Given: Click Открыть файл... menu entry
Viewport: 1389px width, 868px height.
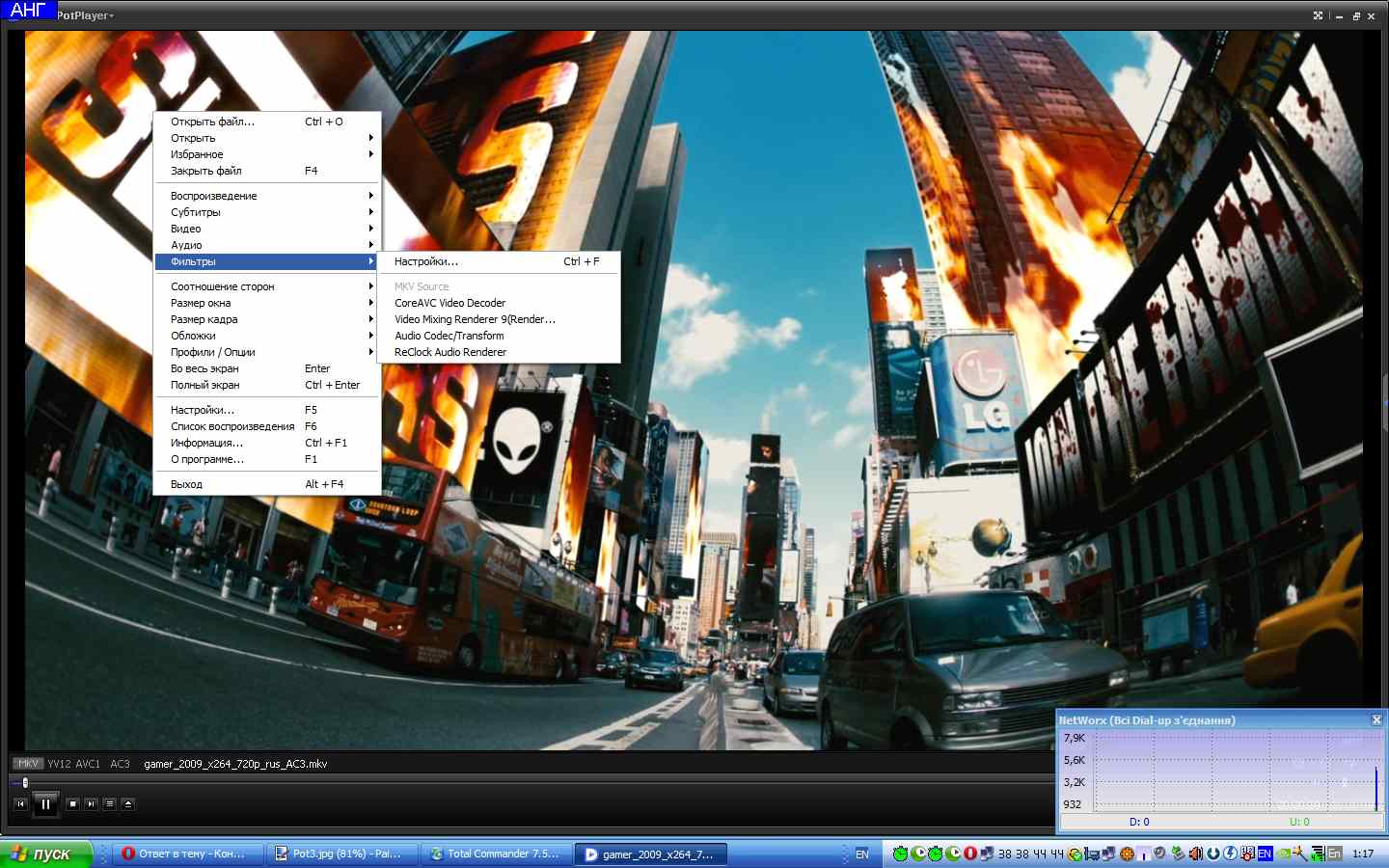Looking at the screenshot, I should tap(213, 122).
